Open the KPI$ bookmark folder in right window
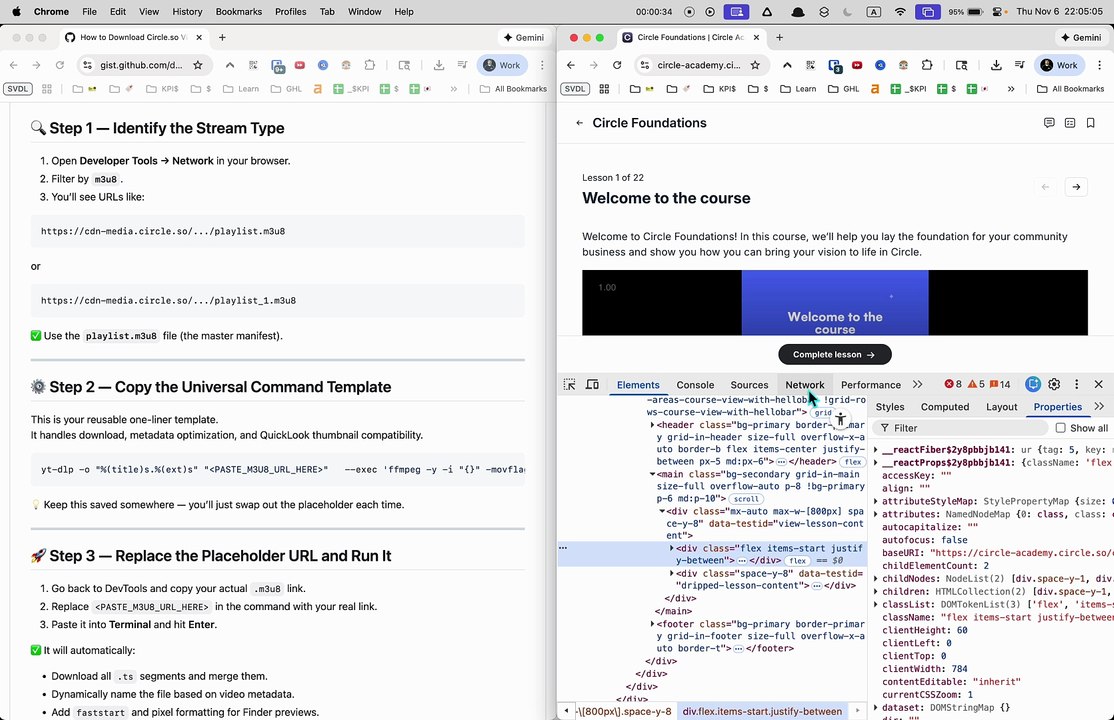 [x=718, y=89]
